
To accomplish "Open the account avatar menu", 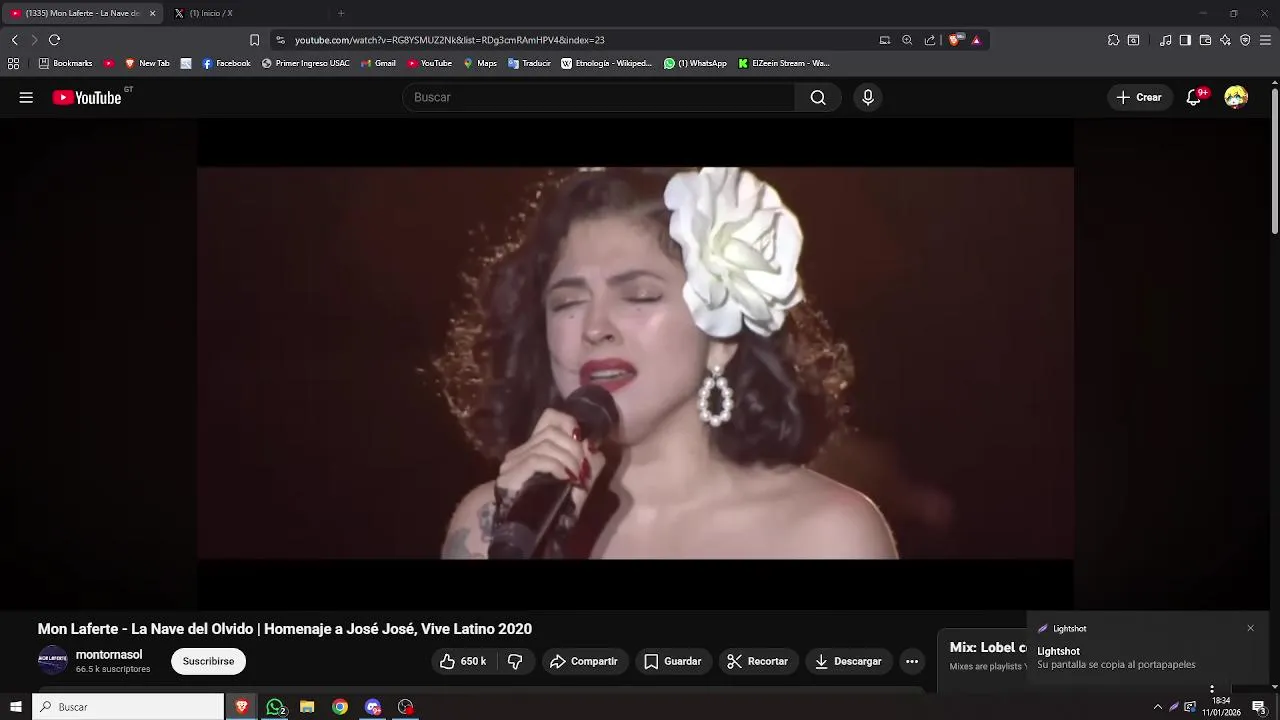I will (x=1236, y=97).
